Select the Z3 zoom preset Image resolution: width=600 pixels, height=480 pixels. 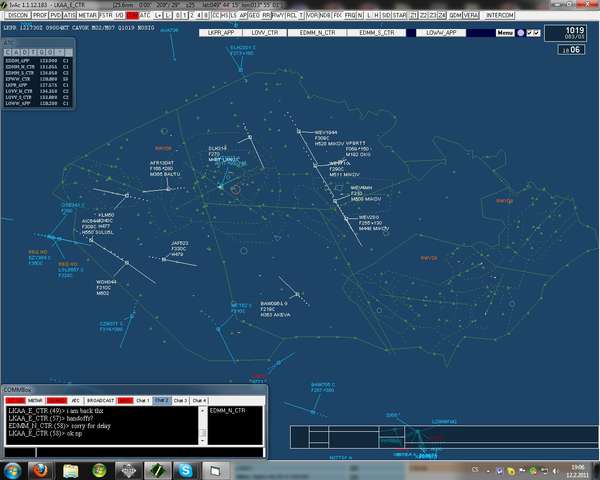pos(432,15)
